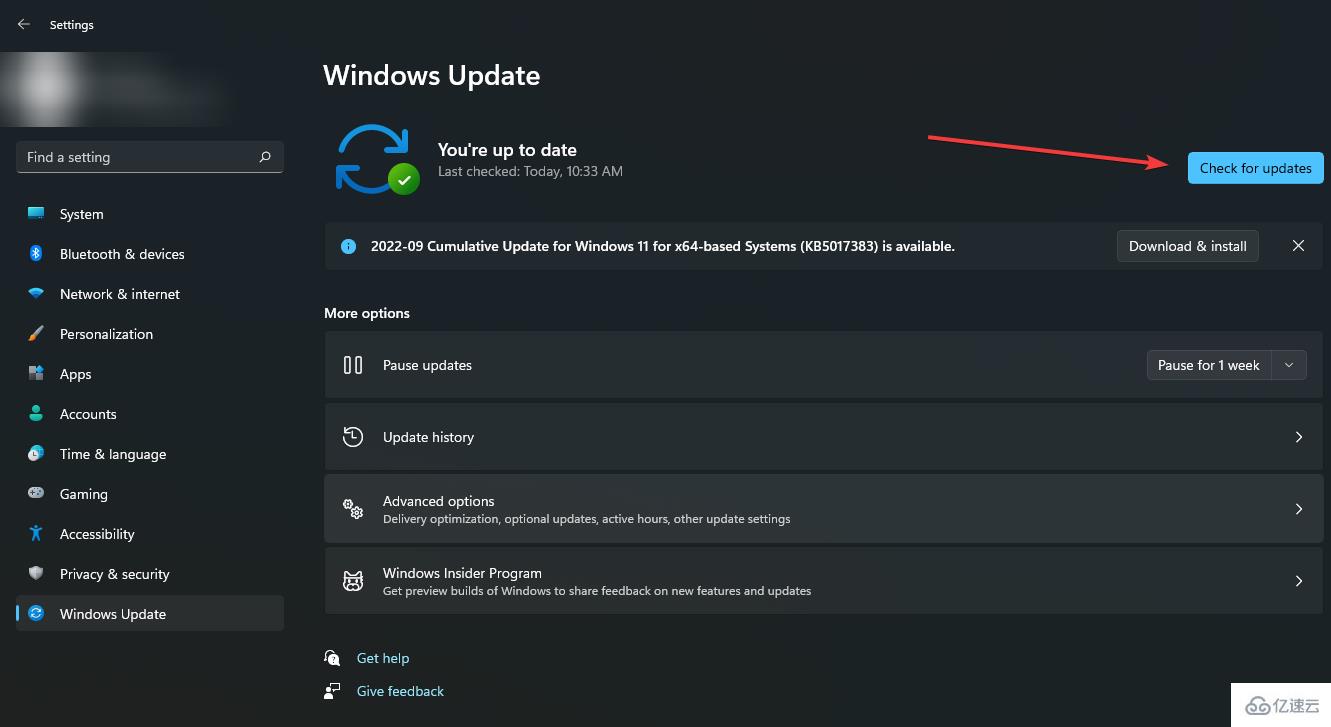Click the Advanced options gears icon
1331x727 pixels.
coord(353,509)
